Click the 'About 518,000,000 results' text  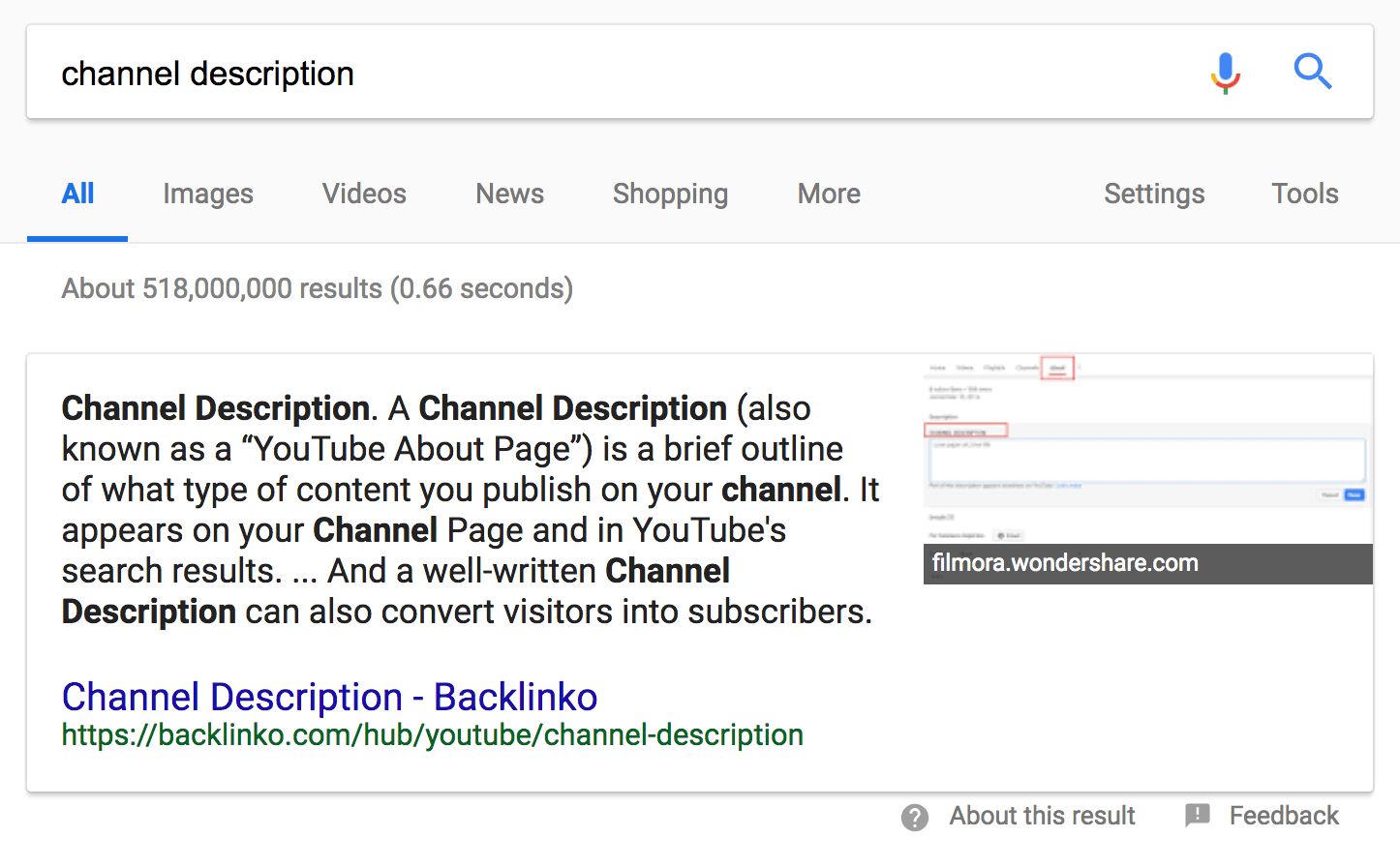tap(318, 288)
